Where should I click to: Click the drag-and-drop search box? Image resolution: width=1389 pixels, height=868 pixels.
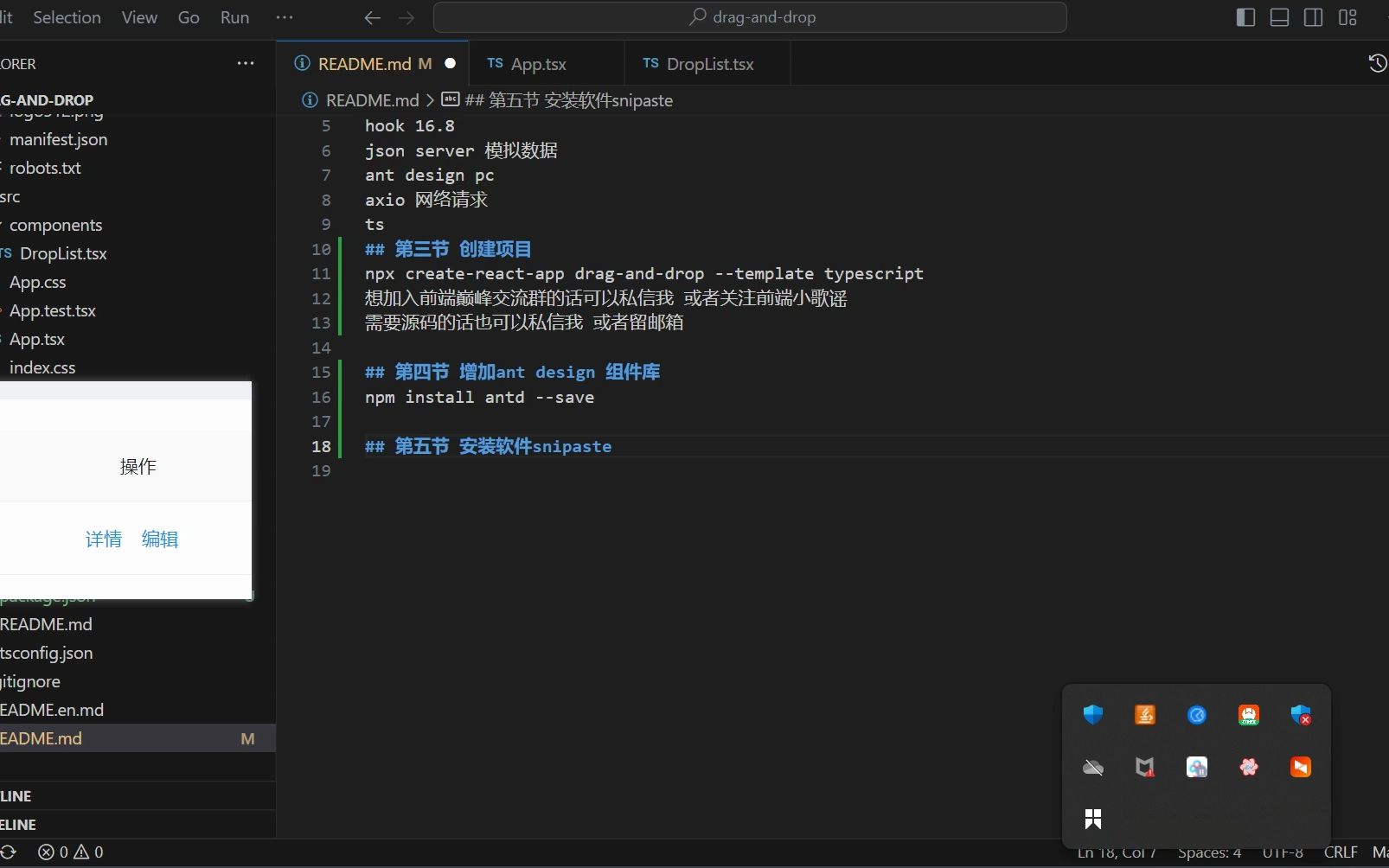tap(751, 16)
